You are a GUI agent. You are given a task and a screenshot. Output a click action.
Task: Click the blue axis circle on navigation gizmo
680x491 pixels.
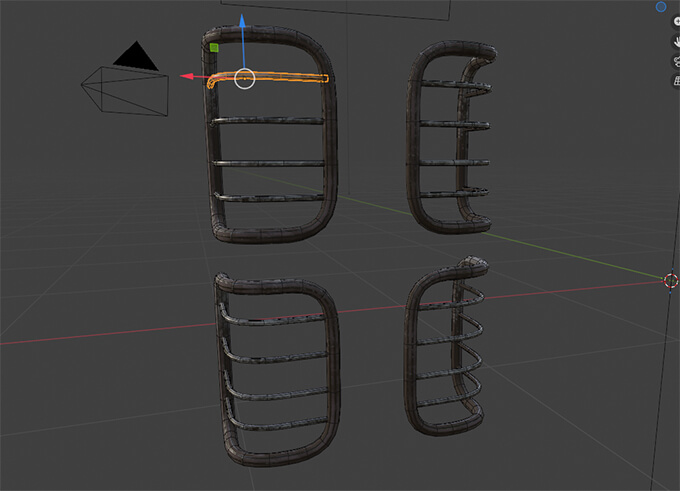[x=661, y=6]
